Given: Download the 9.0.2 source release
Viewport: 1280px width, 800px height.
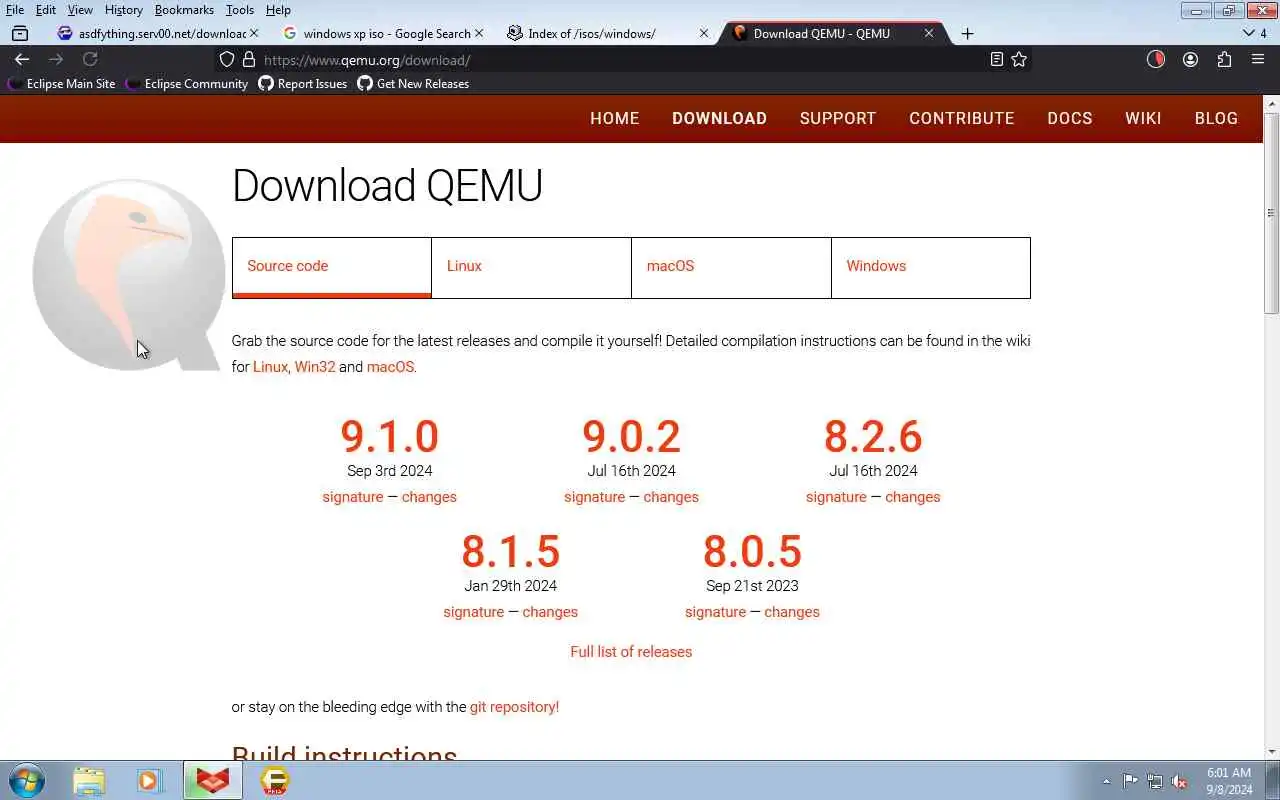Looking at the screenshot, I should pos(631,436).
